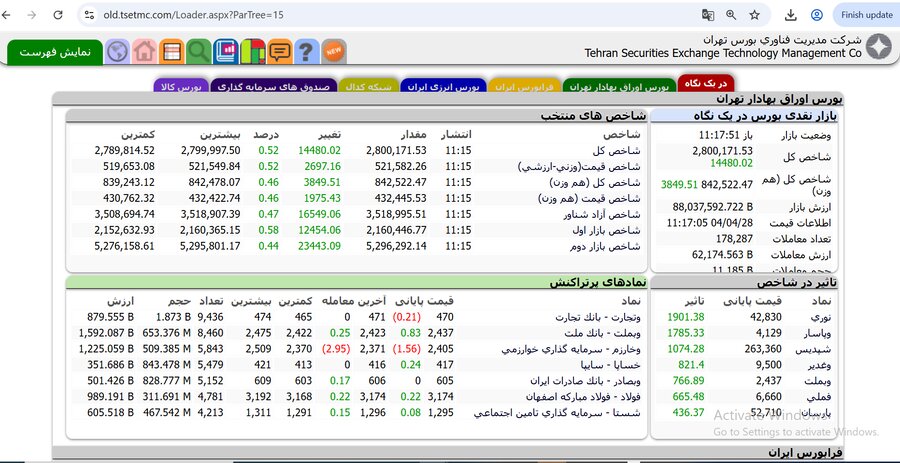Go back using the browser back arrow
The width and height of the screenshot is (900, 463).
[7, 15]
